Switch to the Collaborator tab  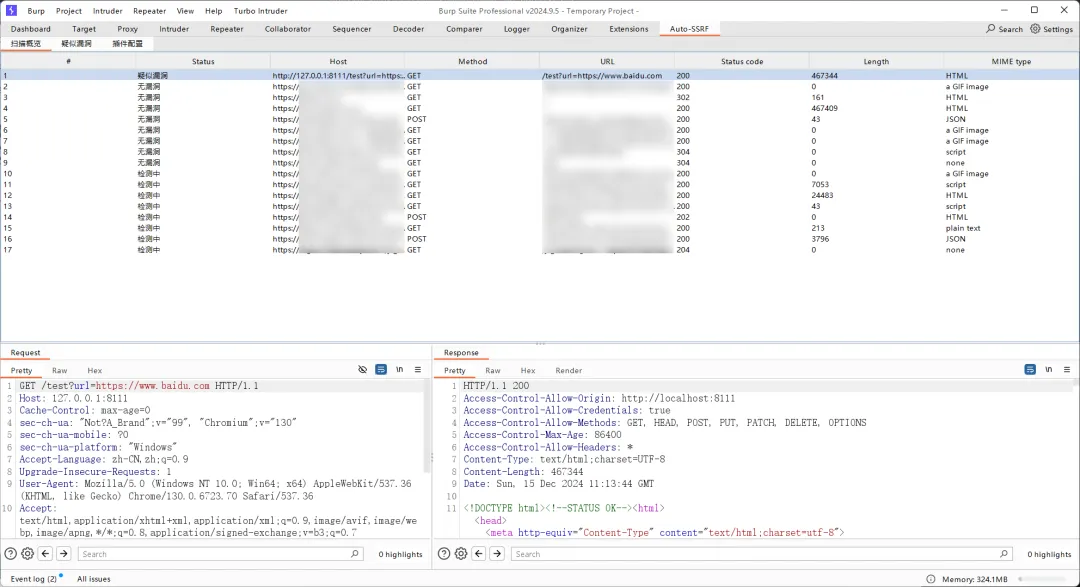[288, 29]
